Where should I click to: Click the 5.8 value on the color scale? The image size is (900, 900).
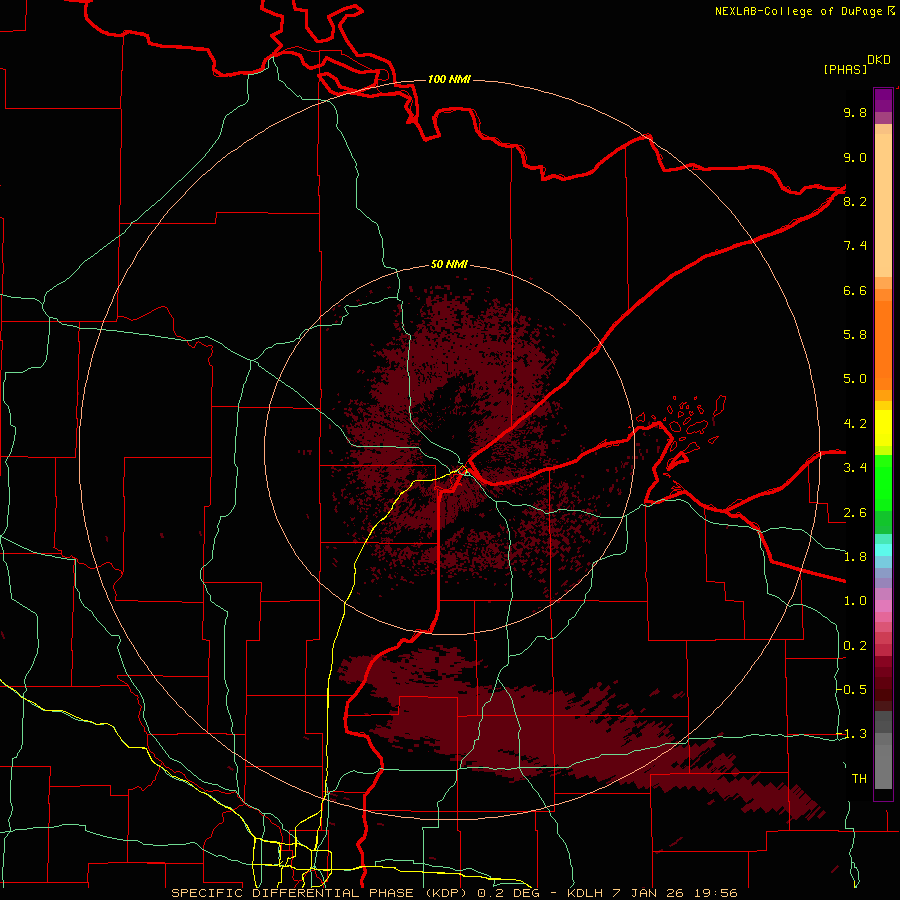[855, 335]
